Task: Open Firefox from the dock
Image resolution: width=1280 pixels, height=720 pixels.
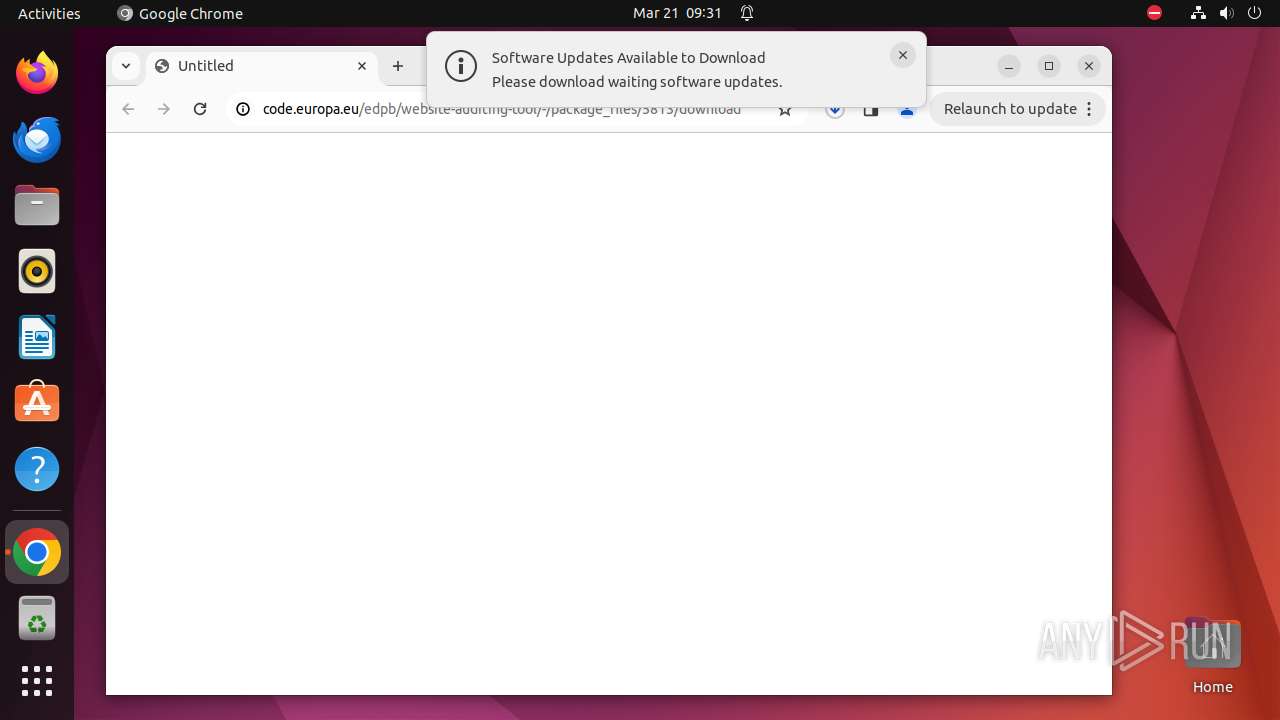Action: click(37, 73)
